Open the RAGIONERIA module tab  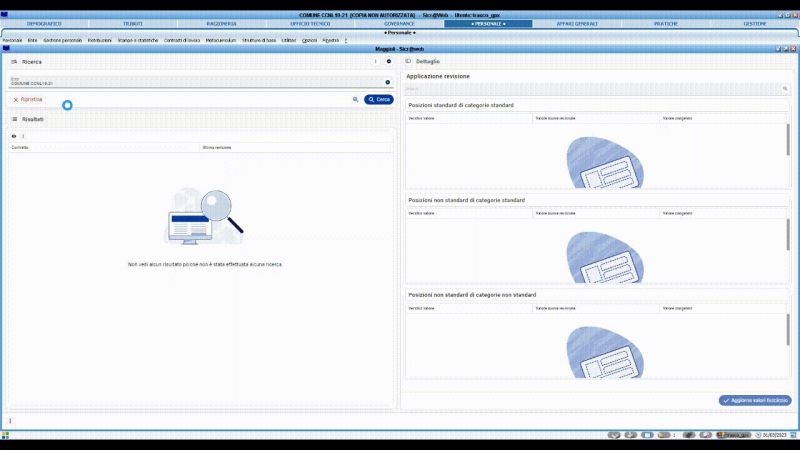221,23
